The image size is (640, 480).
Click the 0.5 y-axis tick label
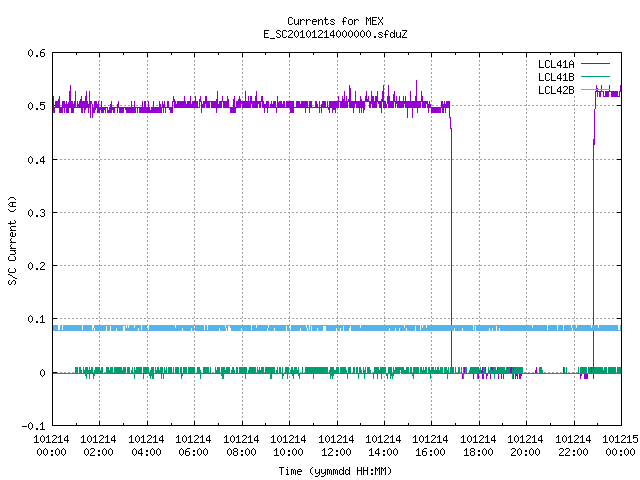click(36, 106)
